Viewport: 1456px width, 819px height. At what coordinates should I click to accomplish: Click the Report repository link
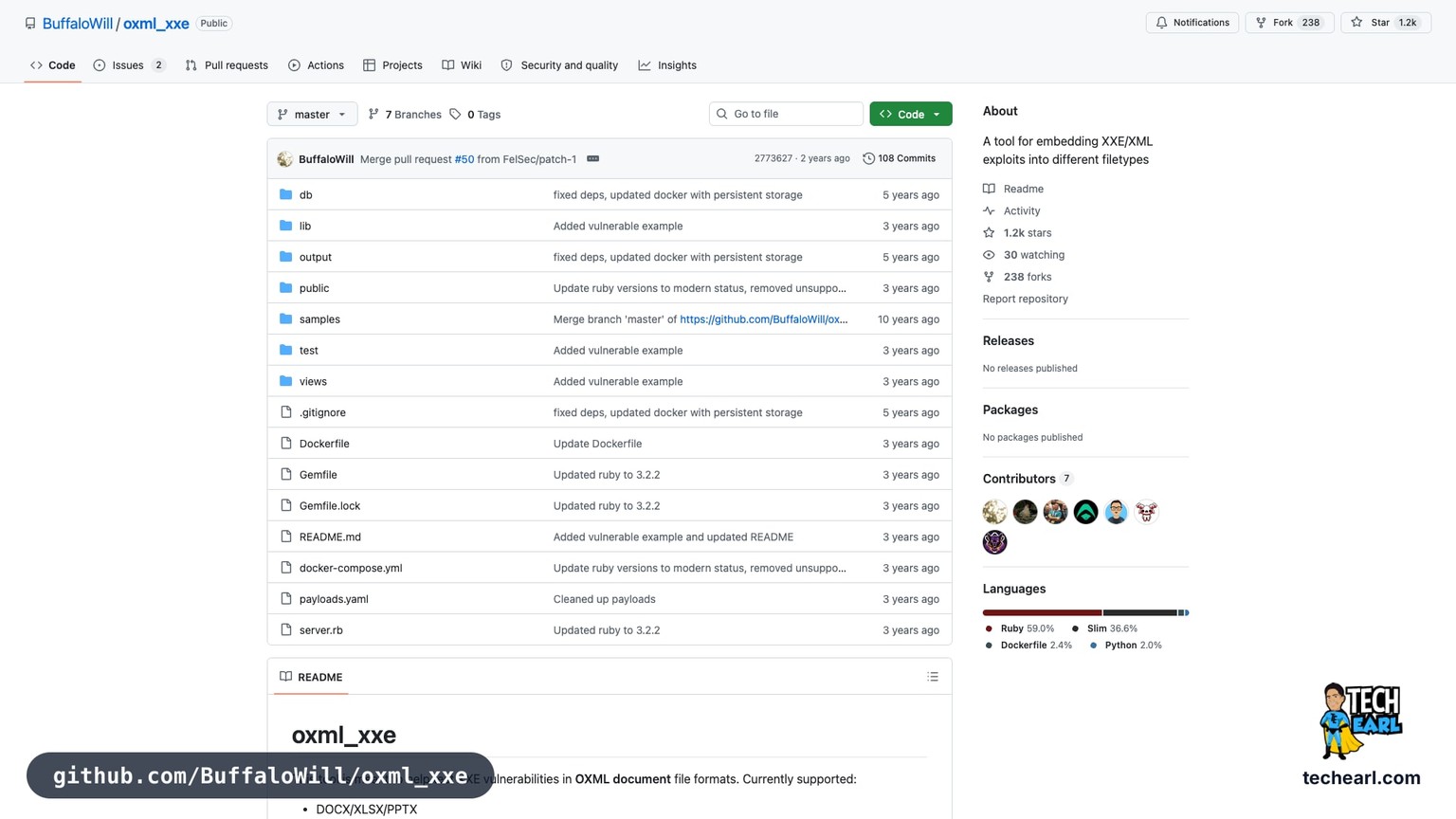[x=1026, y=299]
